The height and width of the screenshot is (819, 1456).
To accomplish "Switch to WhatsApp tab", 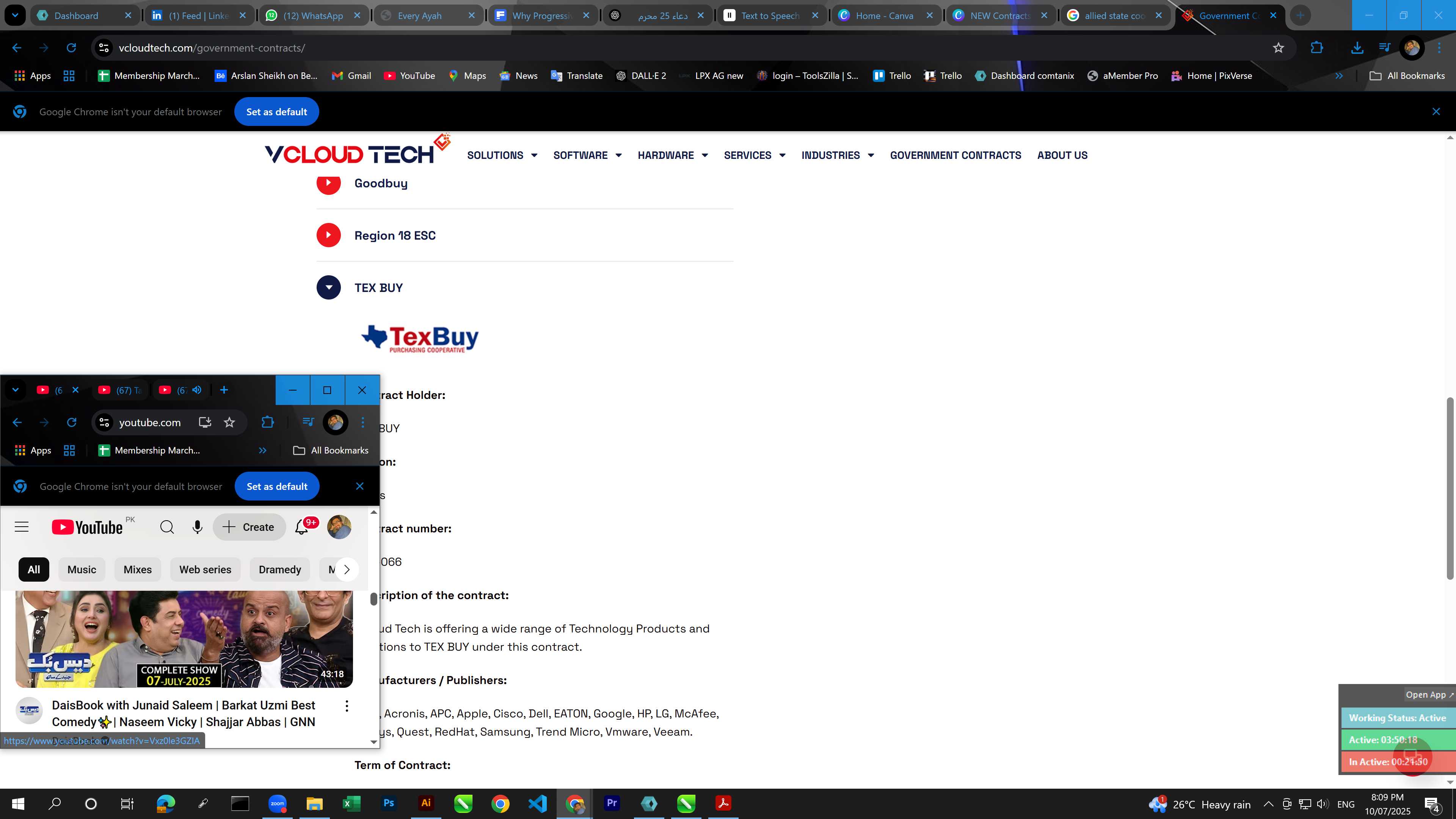I will (313, 15).
